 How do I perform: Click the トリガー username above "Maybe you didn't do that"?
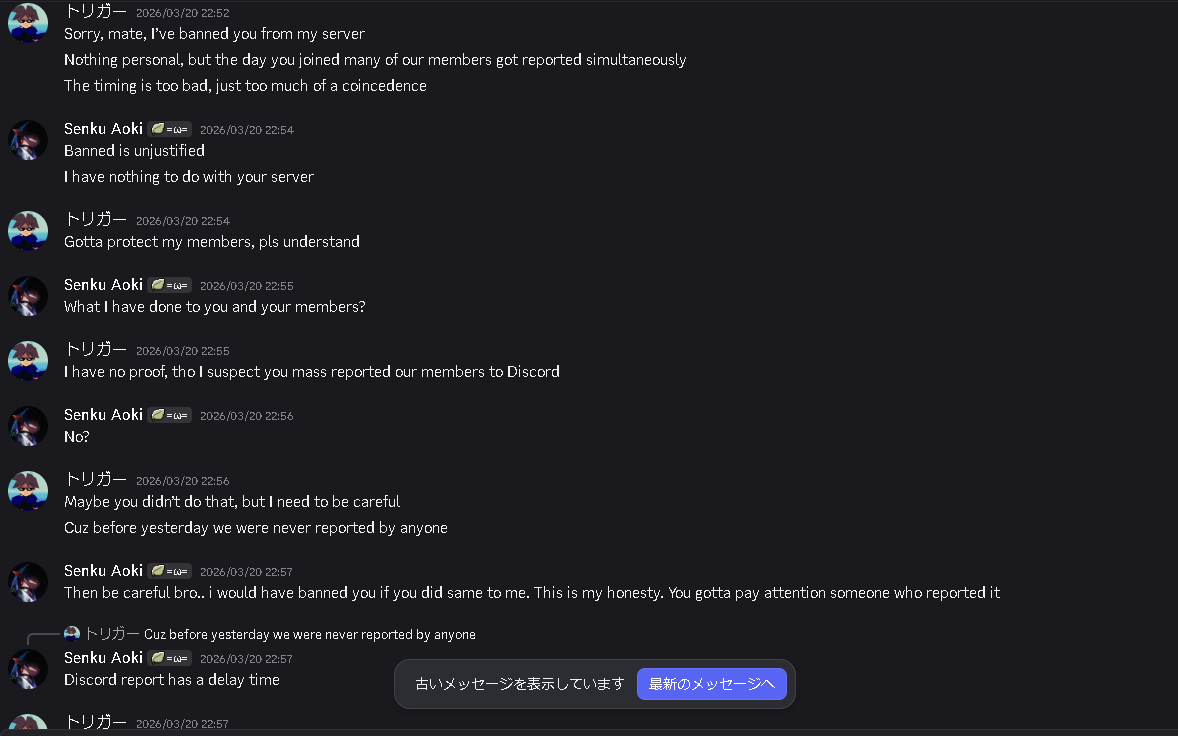(96, 480)
